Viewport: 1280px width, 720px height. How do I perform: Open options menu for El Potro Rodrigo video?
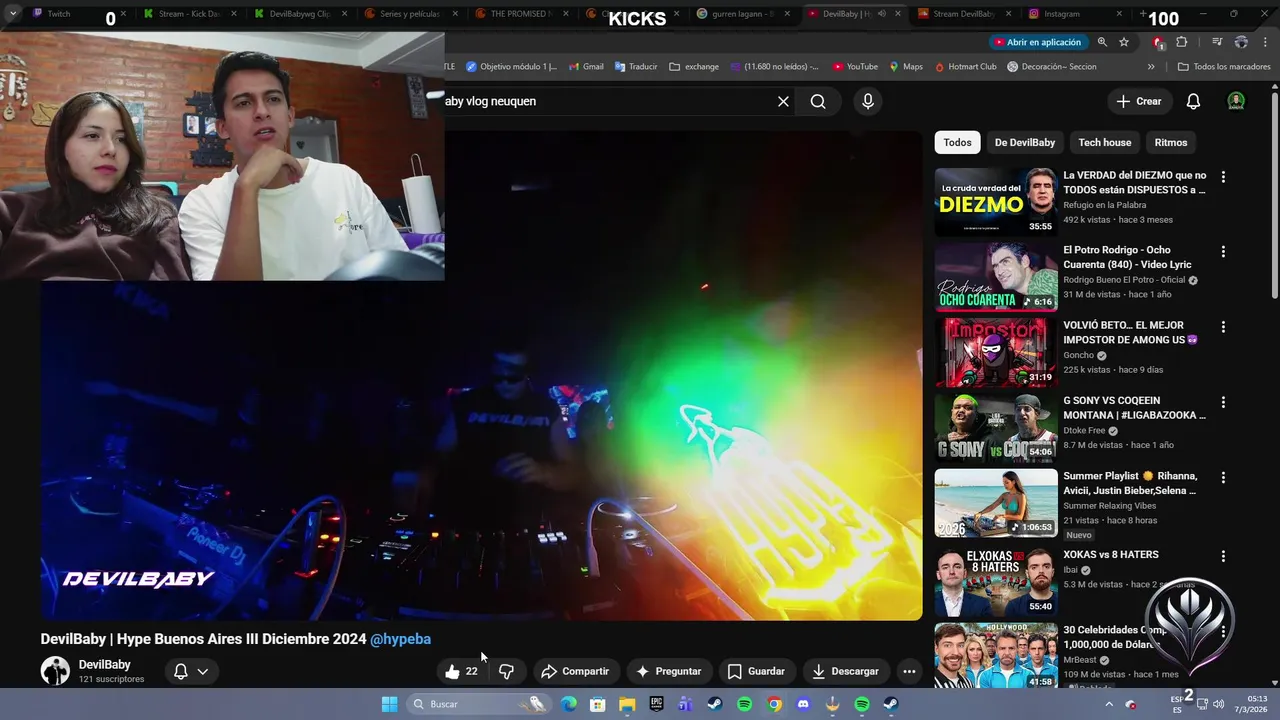[1222, 252]
